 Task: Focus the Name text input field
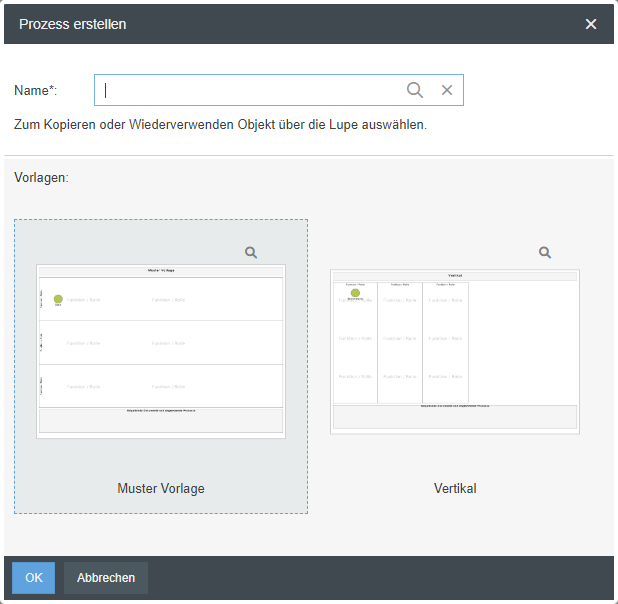(x=250, y=90)
